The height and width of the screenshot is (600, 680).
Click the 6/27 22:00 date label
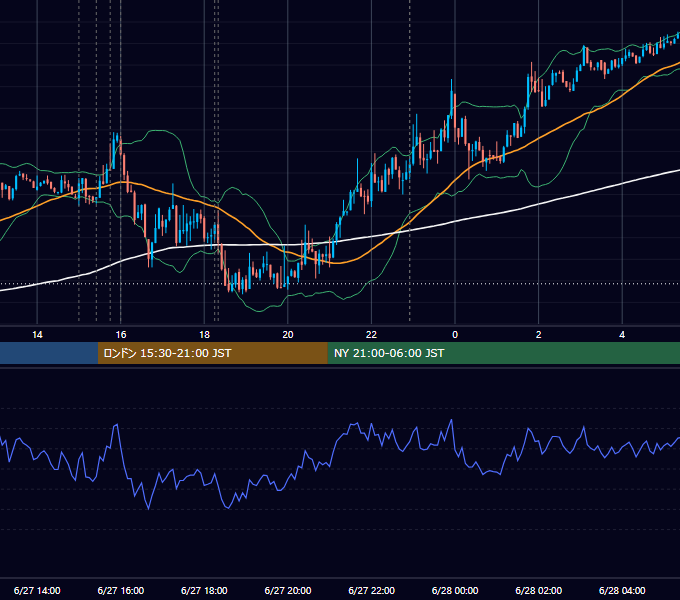(371, 590)
